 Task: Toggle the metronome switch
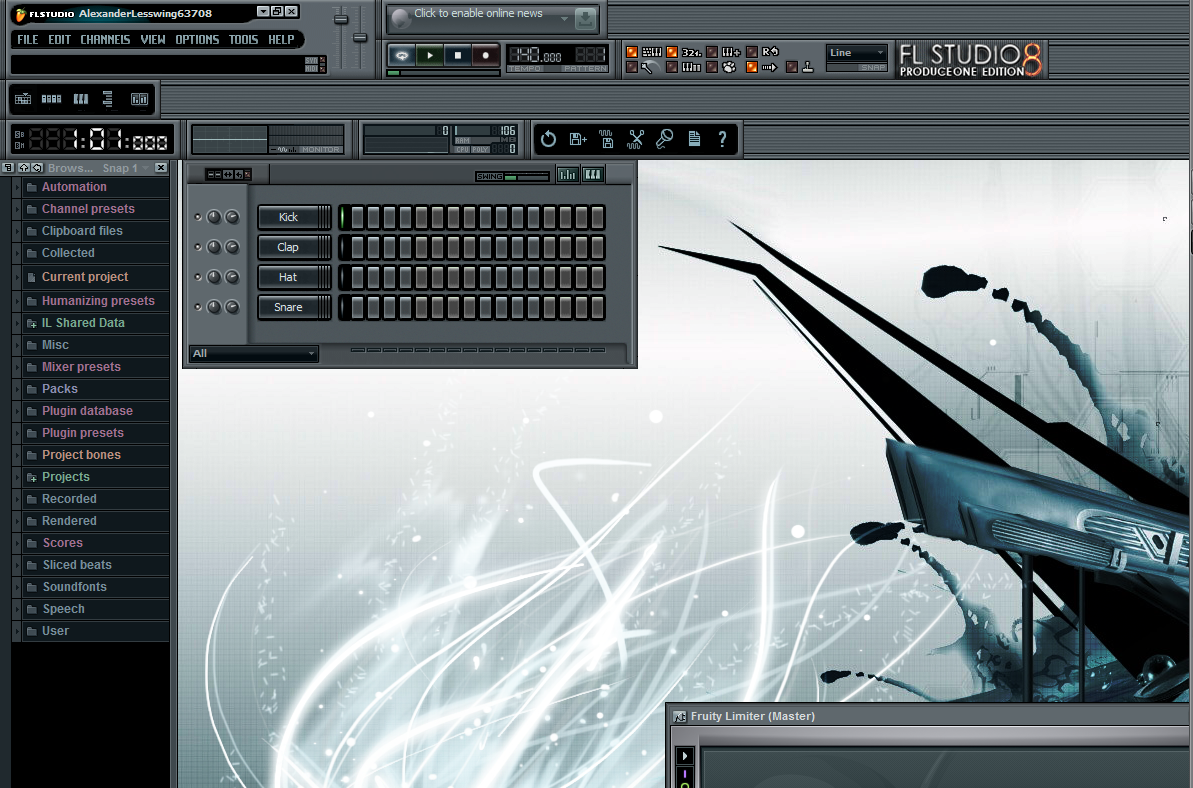(x=632, y=67)
